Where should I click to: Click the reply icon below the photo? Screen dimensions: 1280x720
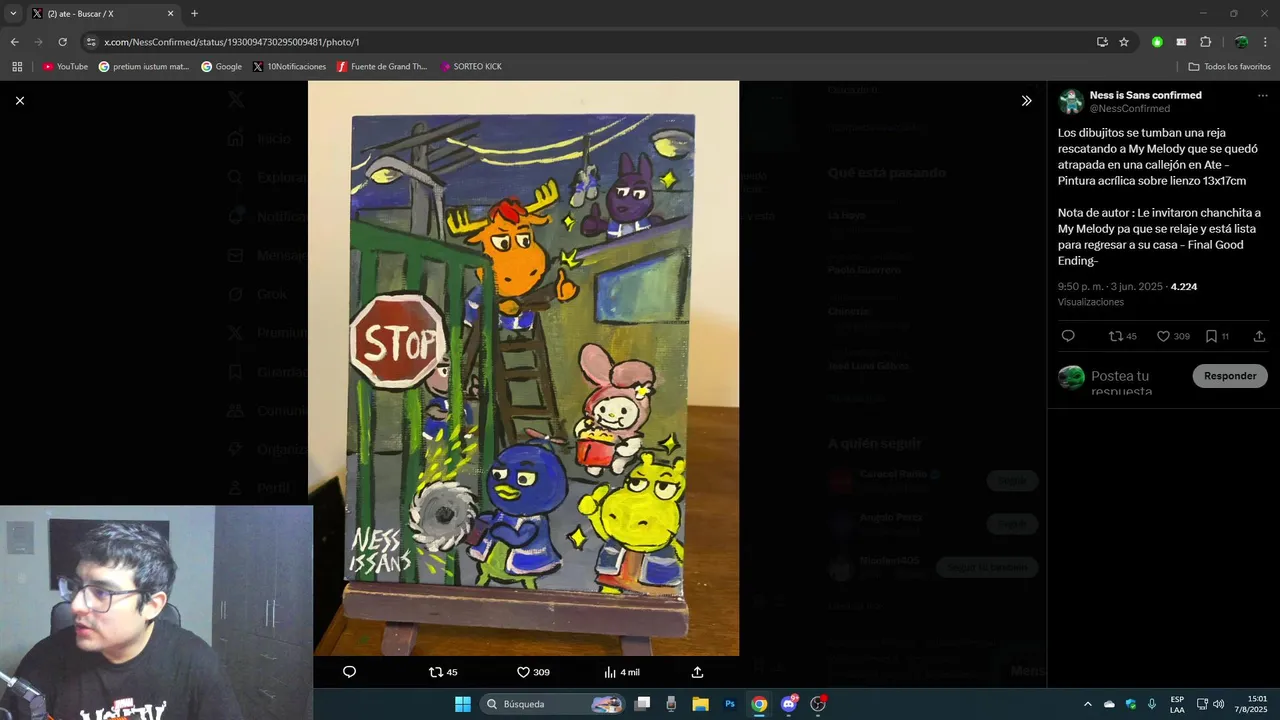tap(349, 672)
